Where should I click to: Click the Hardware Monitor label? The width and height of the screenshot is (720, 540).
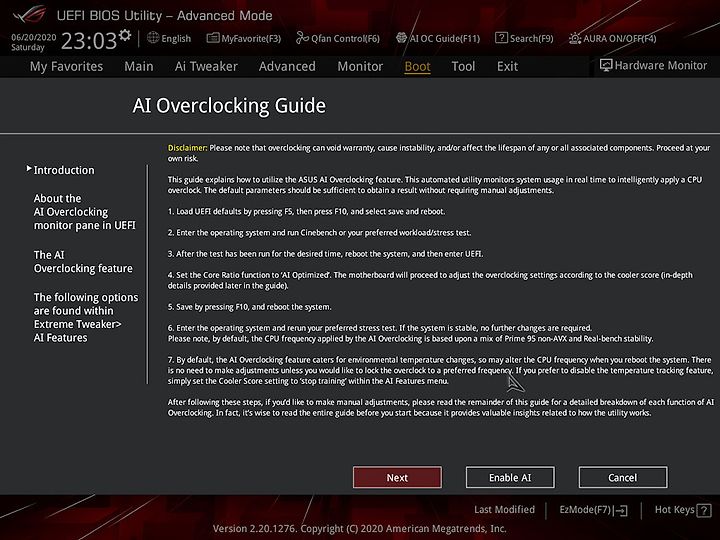[661, 66]
